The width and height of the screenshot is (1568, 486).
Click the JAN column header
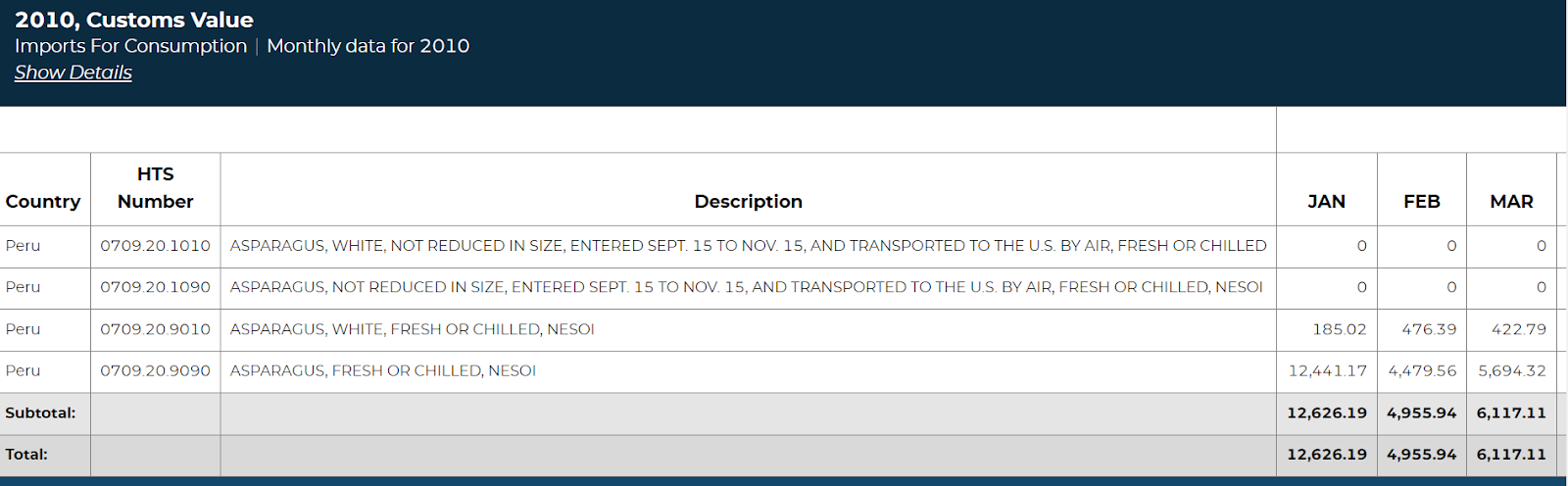[x=1326, y=201]
